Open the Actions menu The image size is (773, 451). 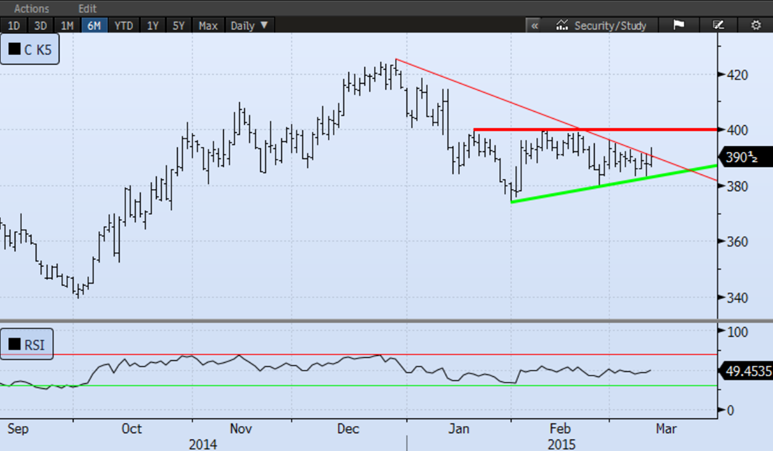[32, 8]
